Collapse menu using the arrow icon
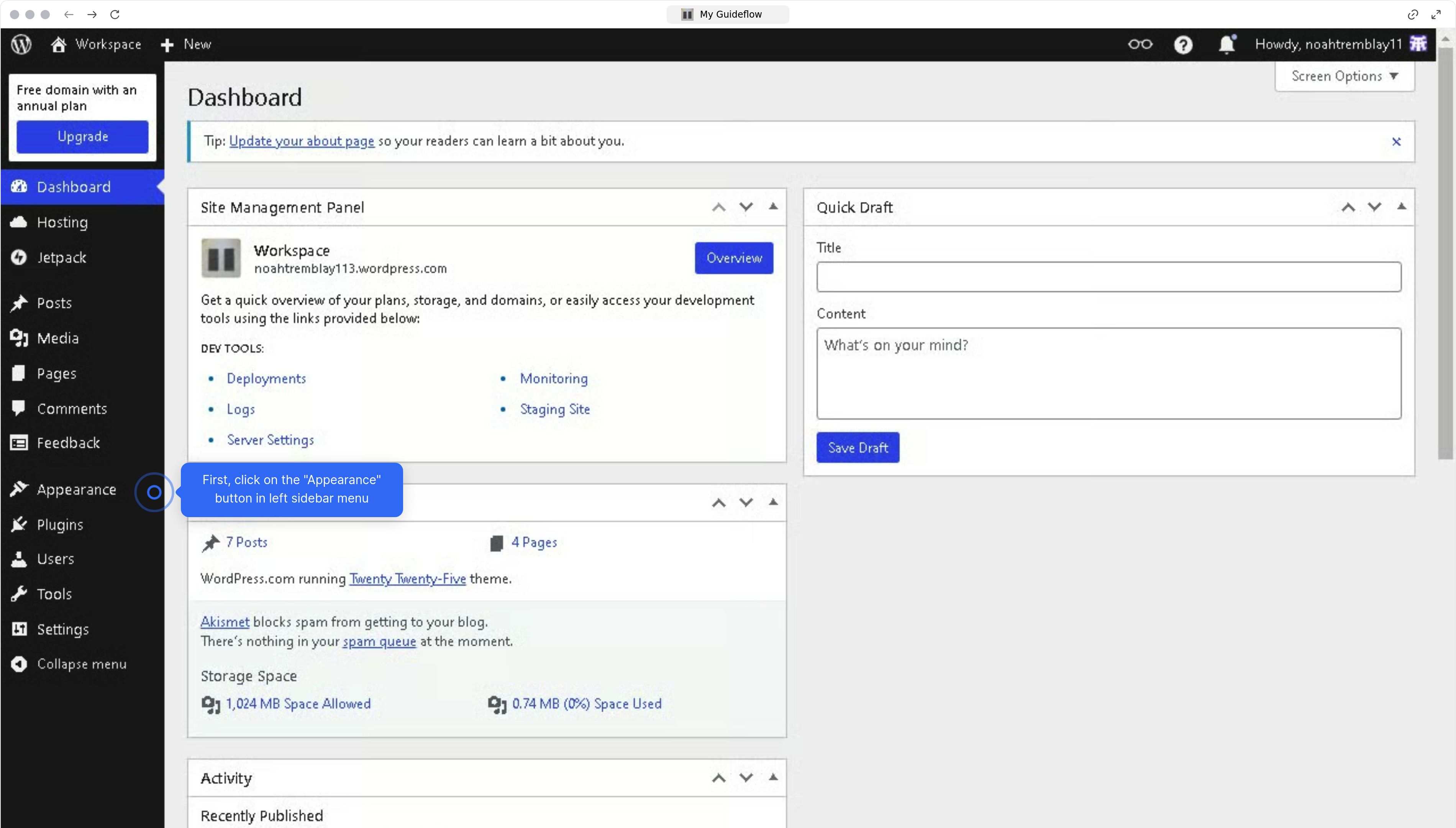This screenshot has width=1456, height=828. pos(18,664)
